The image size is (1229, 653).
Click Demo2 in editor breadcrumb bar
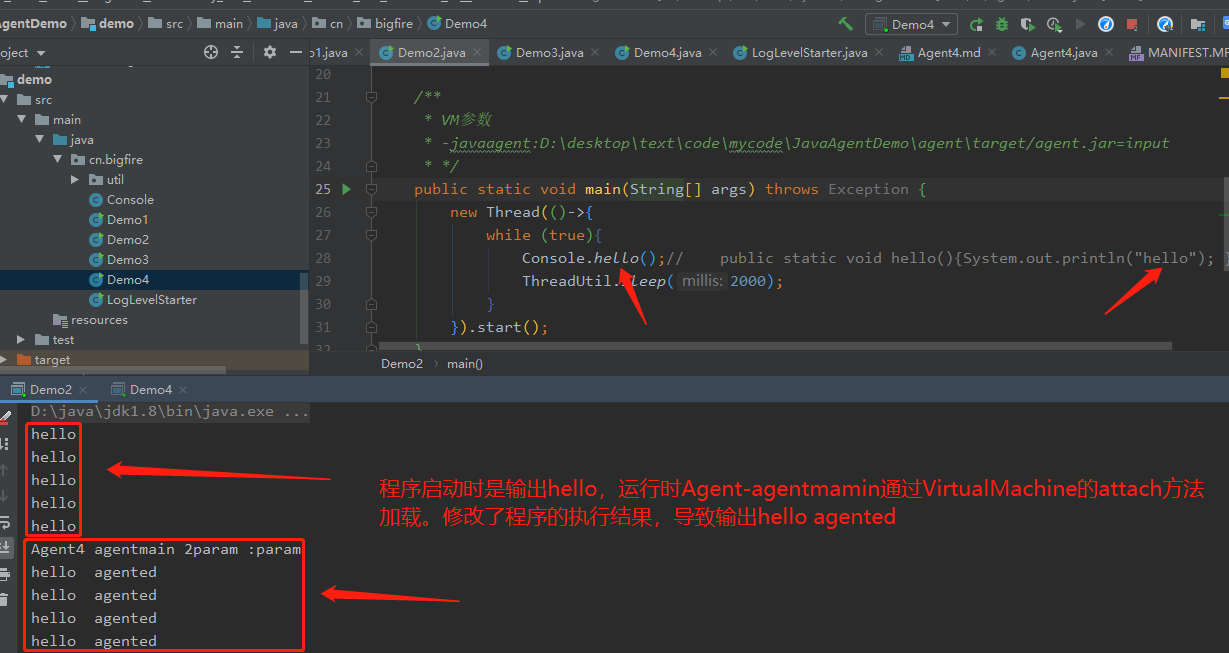[402, 364]
